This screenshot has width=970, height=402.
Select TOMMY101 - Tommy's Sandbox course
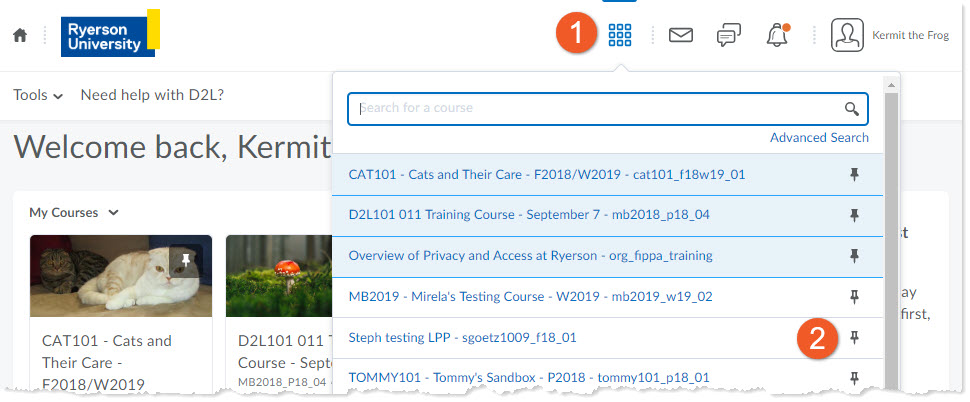(529, 377)
